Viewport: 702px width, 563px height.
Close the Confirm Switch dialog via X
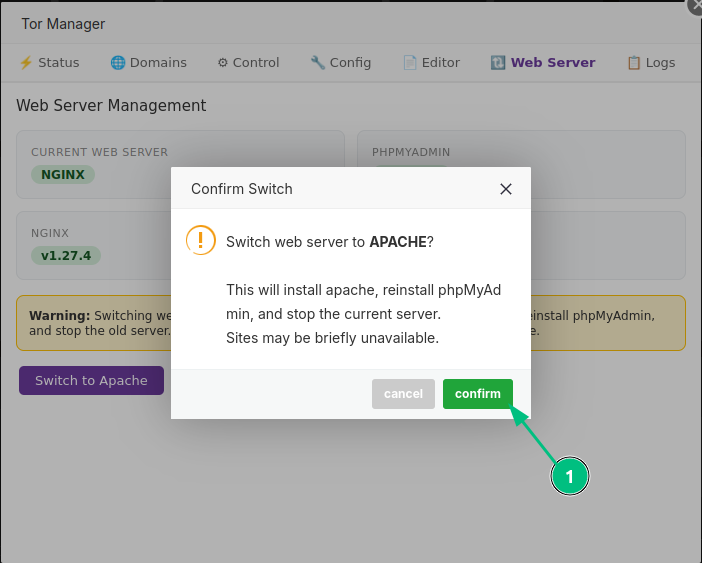pos(506,189)
